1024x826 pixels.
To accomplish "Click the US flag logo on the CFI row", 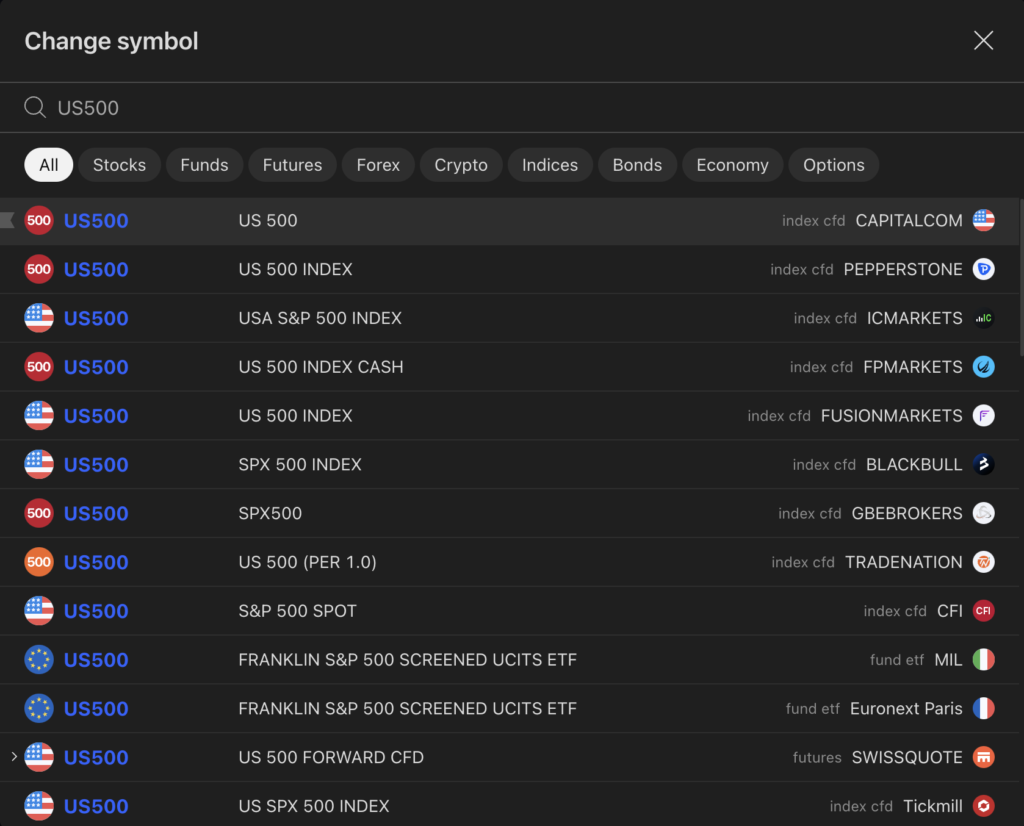I will [x=39, y=611].
